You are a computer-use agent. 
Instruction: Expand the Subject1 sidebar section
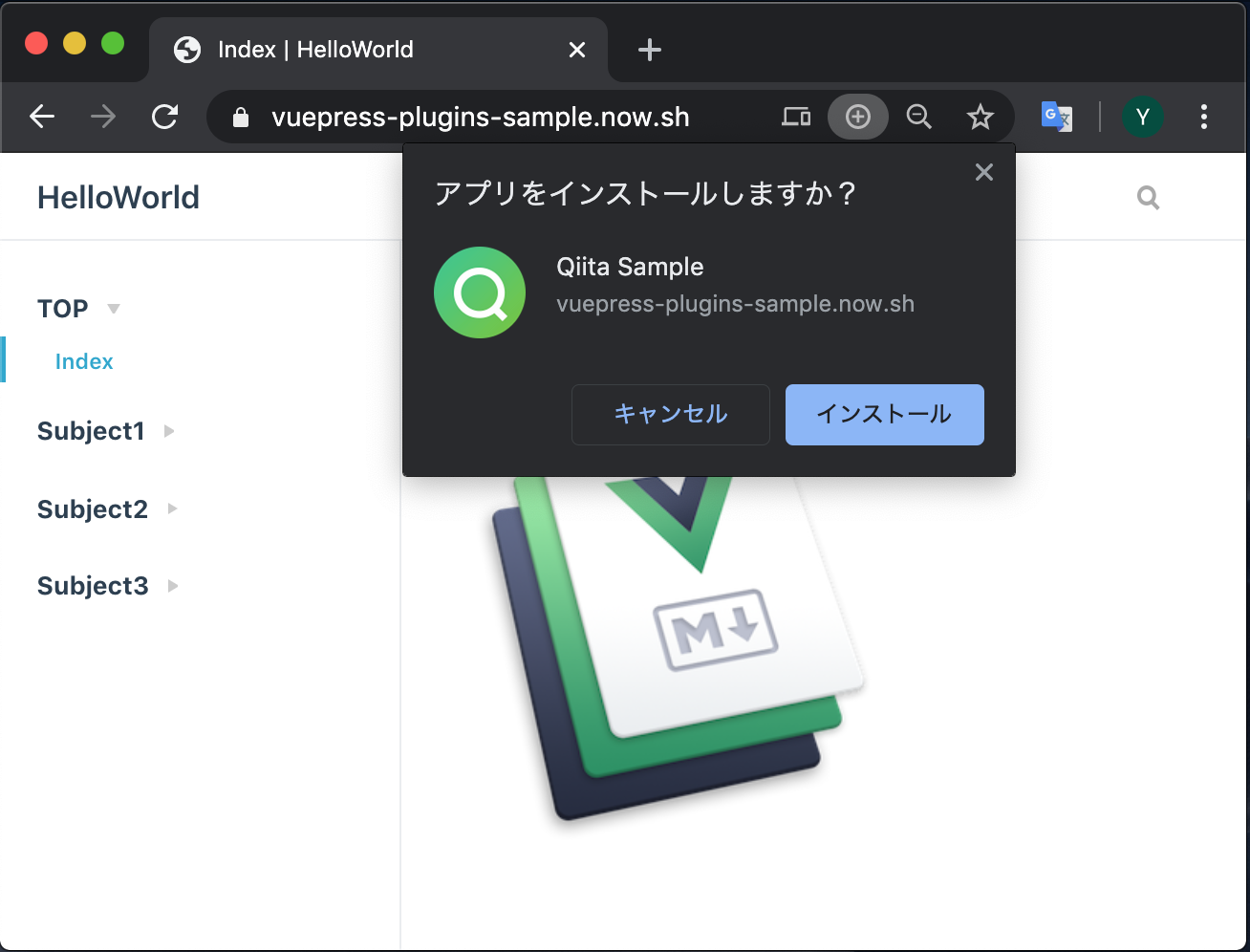point(106,431)
